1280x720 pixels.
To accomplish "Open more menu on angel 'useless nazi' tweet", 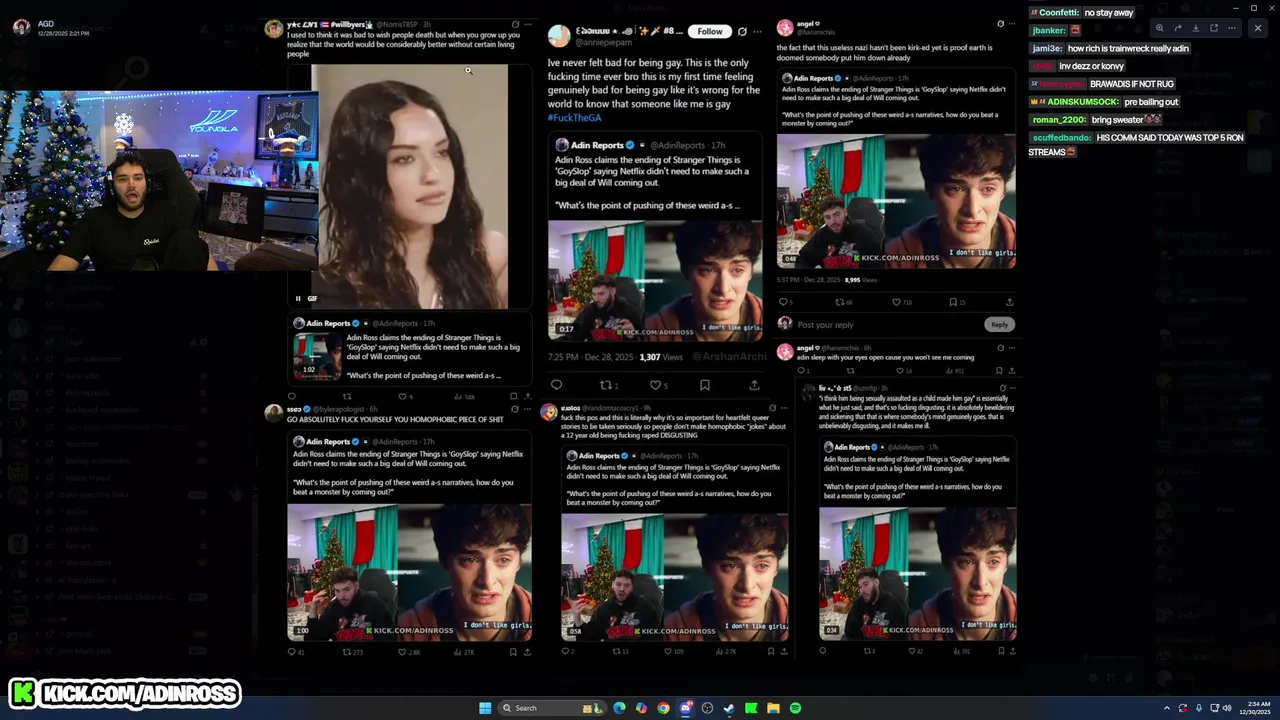I will [1013, 24].
